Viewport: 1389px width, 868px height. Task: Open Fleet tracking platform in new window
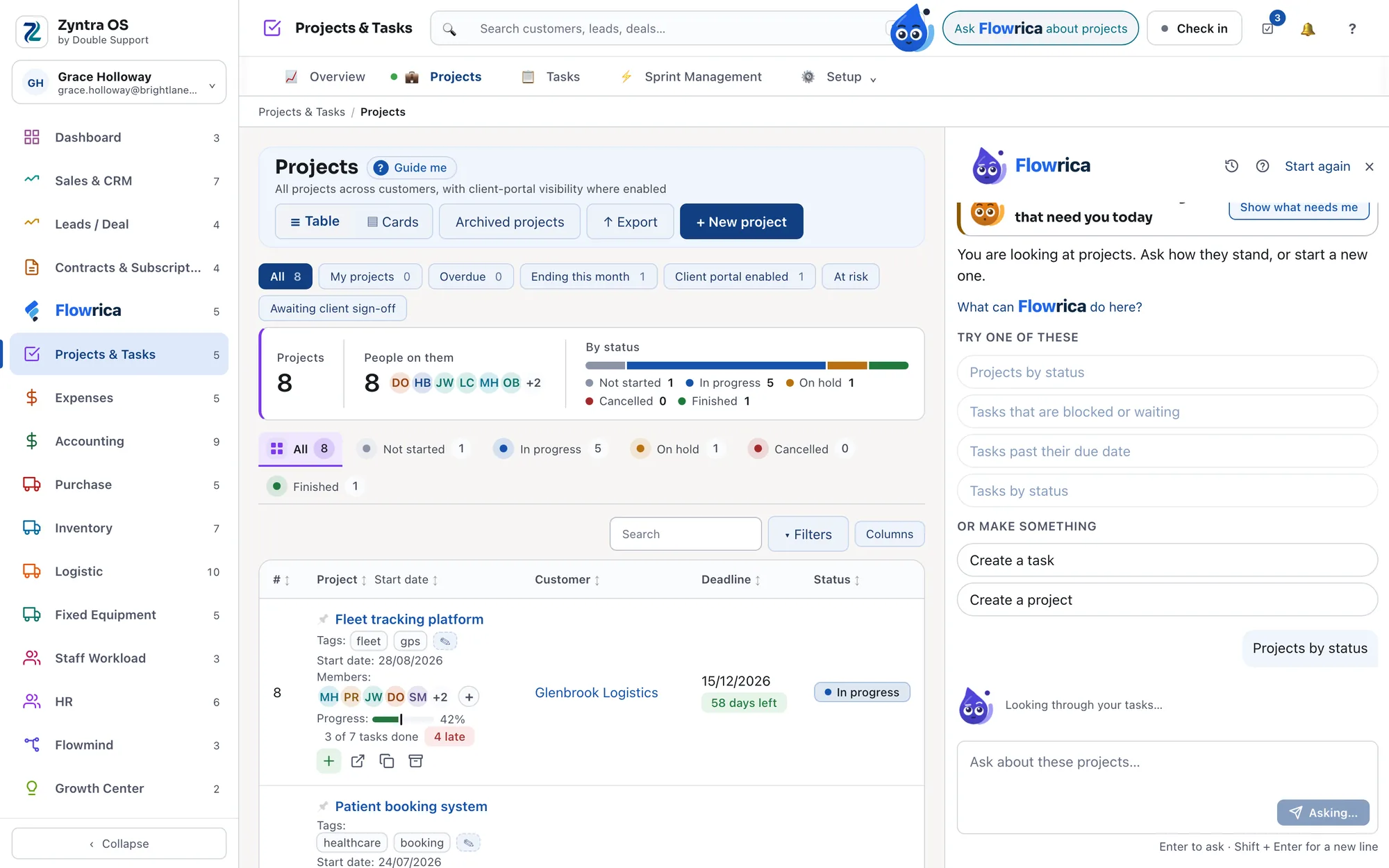pyautogui.click(x=358, y=761)
